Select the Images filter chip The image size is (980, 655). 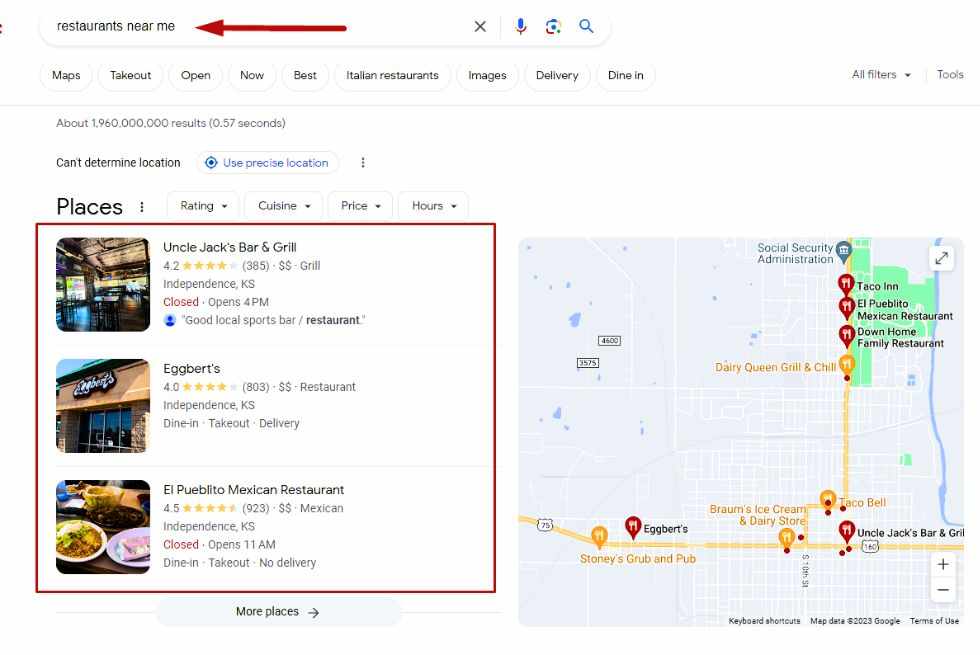(x=488, y=75)
